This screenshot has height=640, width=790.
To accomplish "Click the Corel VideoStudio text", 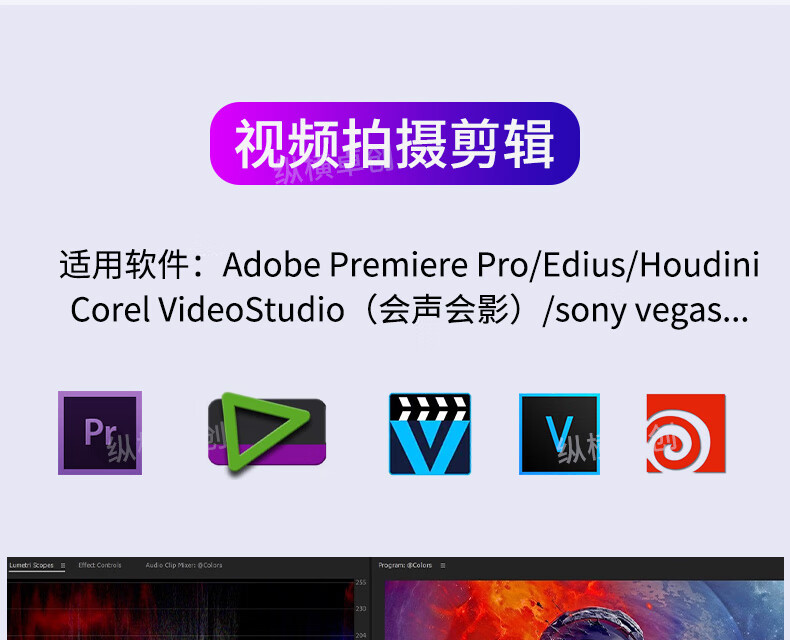I will tap(208, 309).
